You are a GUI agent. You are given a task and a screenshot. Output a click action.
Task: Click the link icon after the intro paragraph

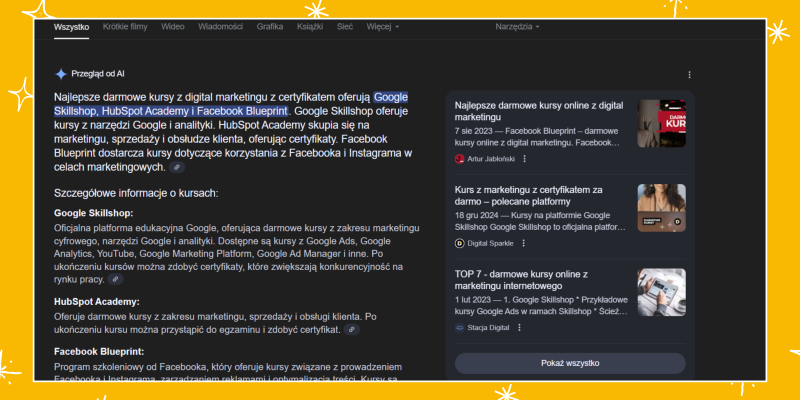[177, 168]
